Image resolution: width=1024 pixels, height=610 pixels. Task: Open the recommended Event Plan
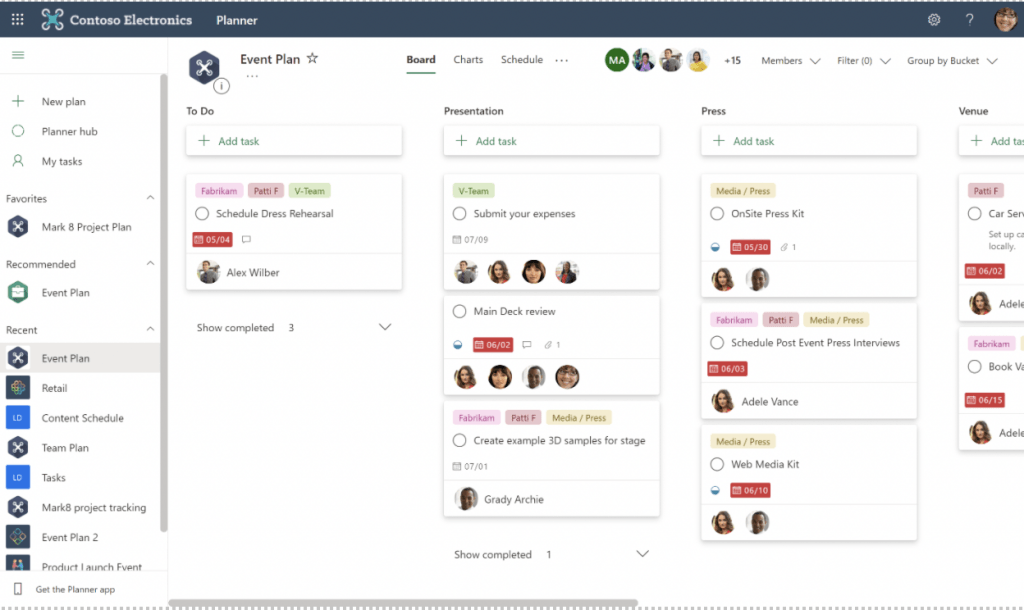[65, 293]
